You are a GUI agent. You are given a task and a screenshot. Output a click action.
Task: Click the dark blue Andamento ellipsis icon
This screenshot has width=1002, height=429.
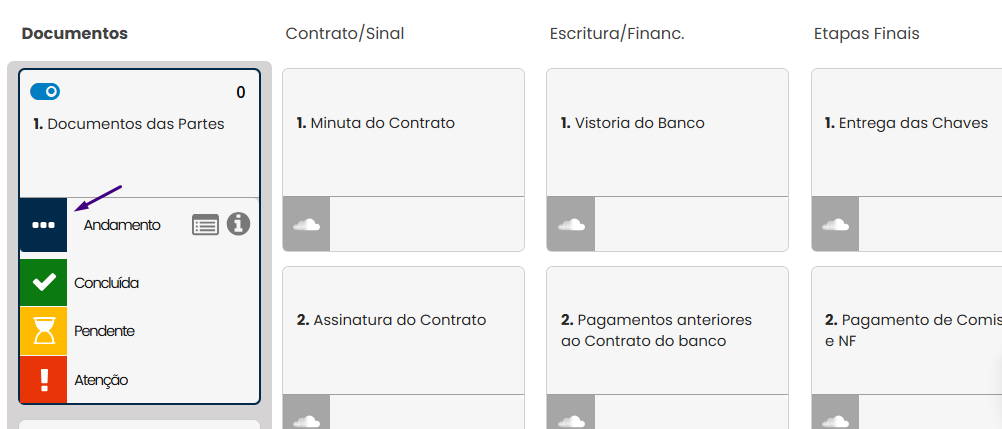(x=43, y=225)
